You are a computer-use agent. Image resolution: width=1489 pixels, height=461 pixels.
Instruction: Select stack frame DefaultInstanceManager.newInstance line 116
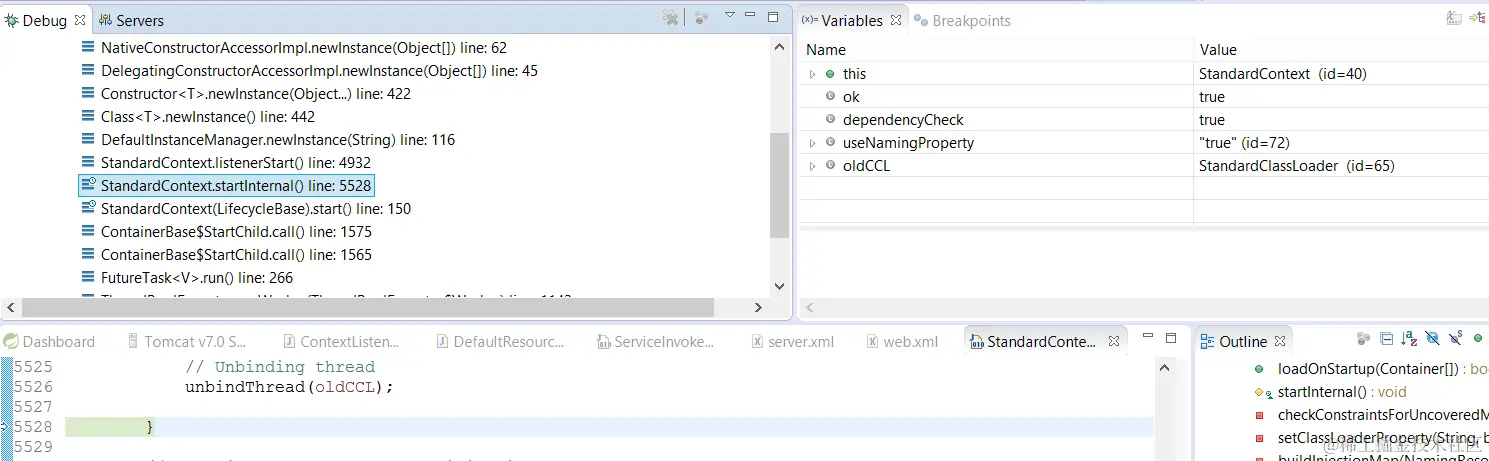tap(278, 140)
